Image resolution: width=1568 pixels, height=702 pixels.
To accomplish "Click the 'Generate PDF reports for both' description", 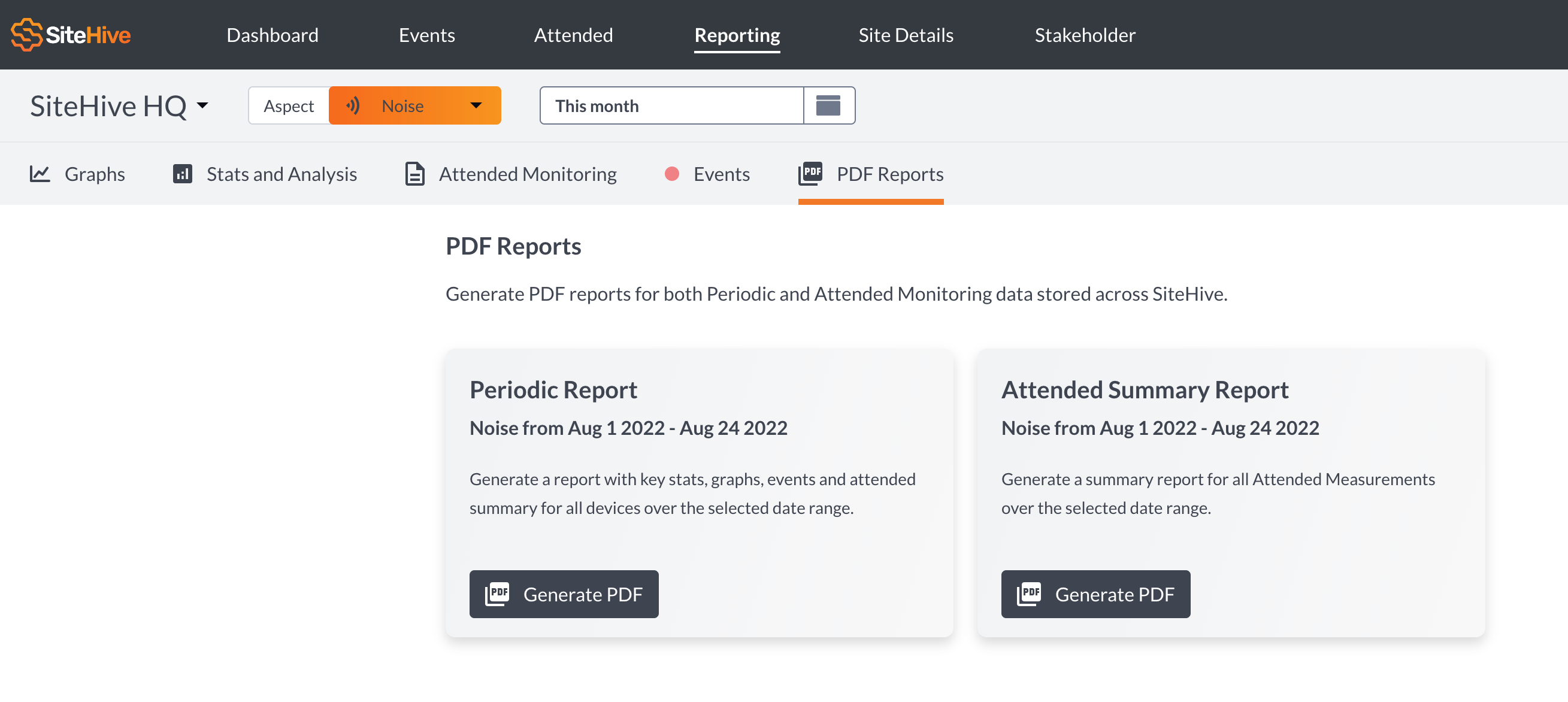I will point(836,293).
